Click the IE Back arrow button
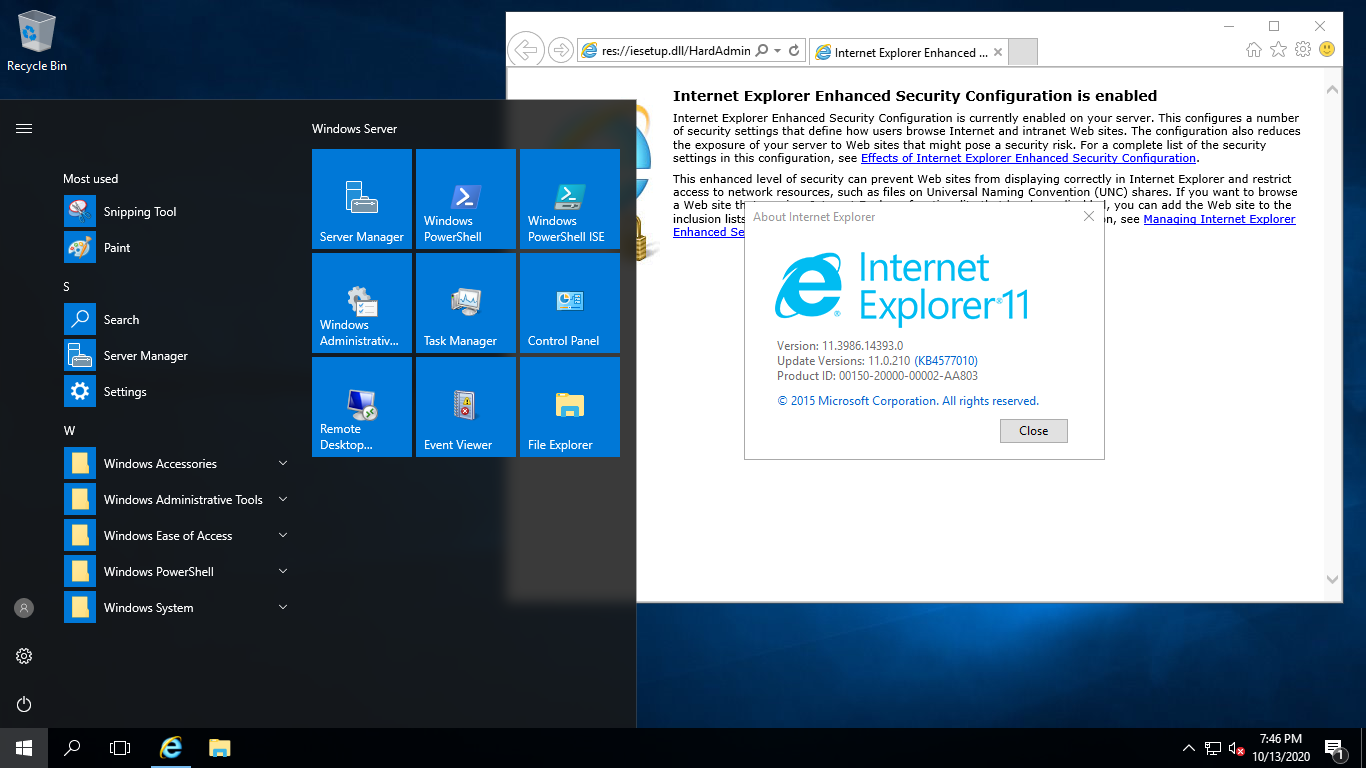Screen dimensions: 1366x768 tap(525, 49)
